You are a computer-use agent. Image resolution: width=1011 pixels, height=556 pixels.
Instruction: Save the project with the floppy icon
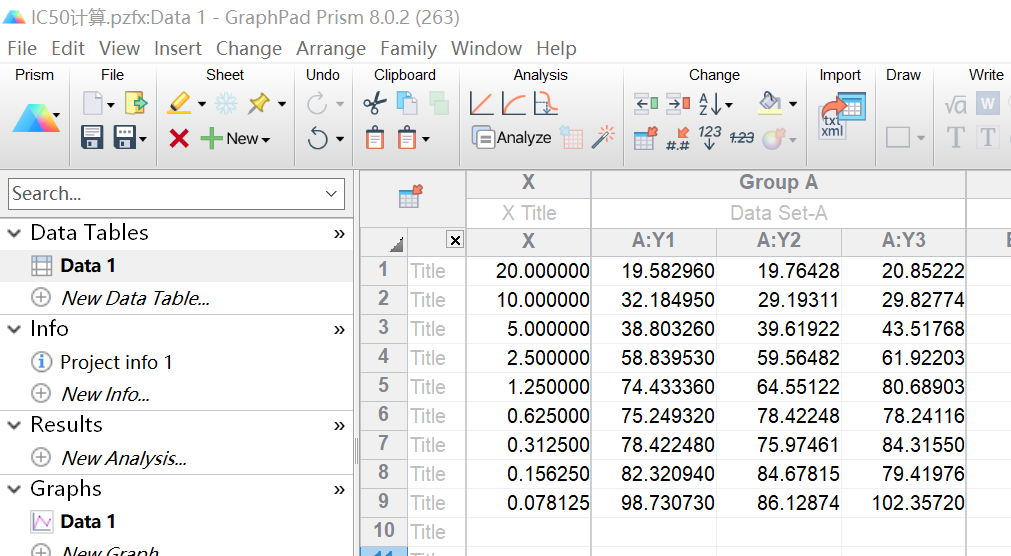92,137
